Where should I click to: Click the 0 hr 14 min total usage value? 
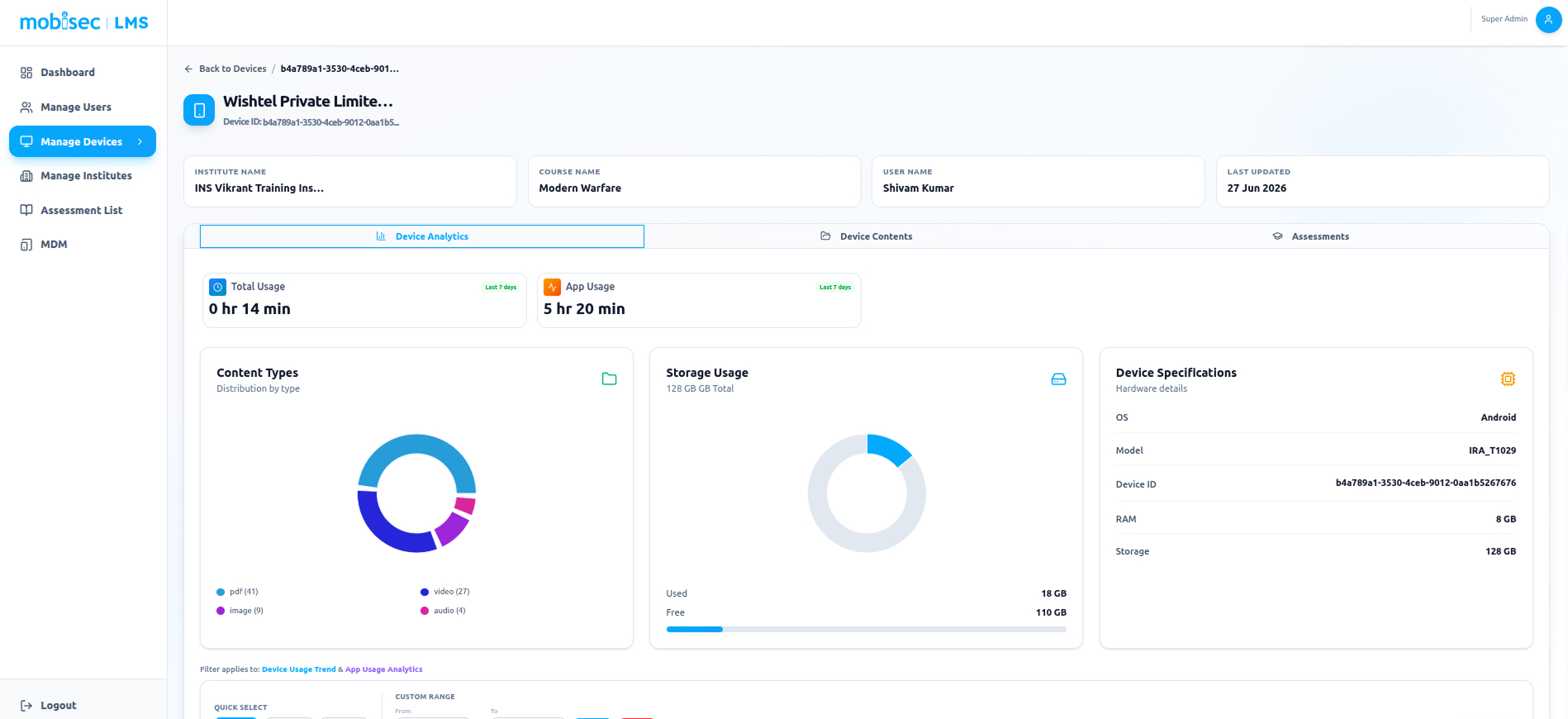click(x=249, y=309)
